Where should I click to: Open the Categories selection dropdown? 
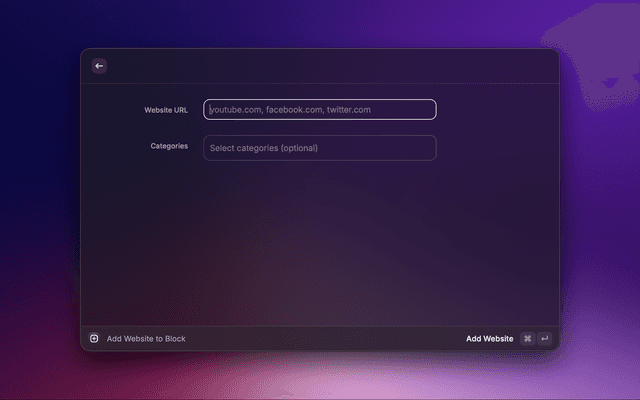[320, 148]
